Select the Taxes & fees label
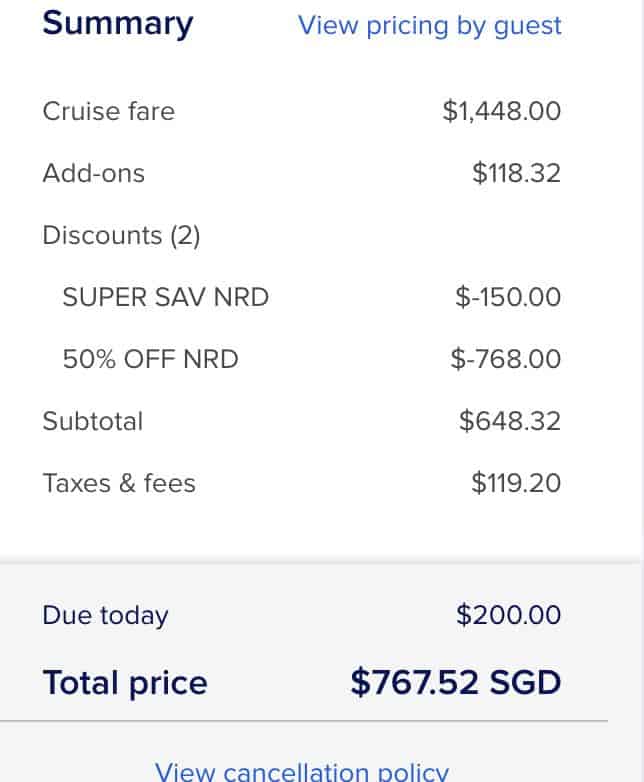 click(x=118, y=483)
